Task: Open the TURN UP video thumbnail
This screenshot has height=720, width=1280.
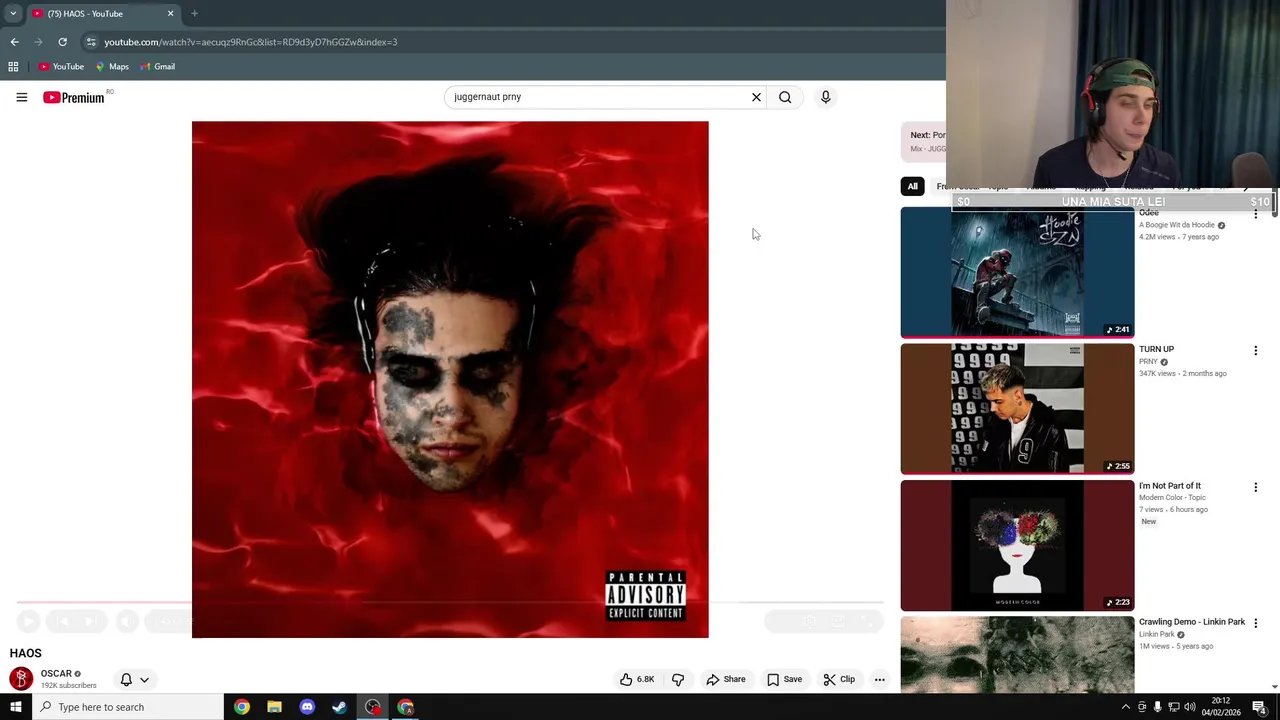Action: click(x=1017, y=408)
